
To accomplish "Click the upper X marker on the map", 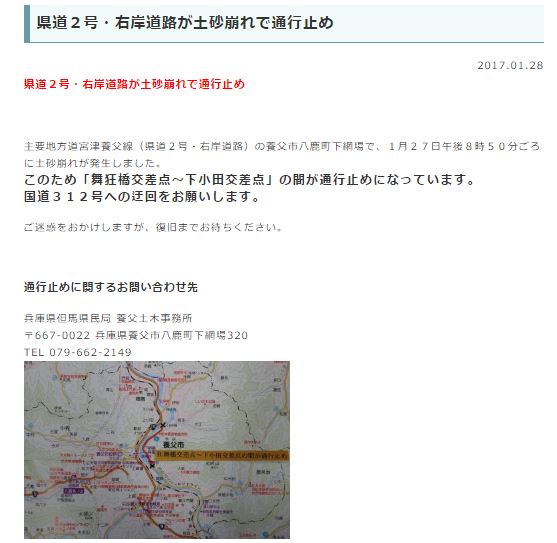I will pyautogui.click(x=163, y=425).
